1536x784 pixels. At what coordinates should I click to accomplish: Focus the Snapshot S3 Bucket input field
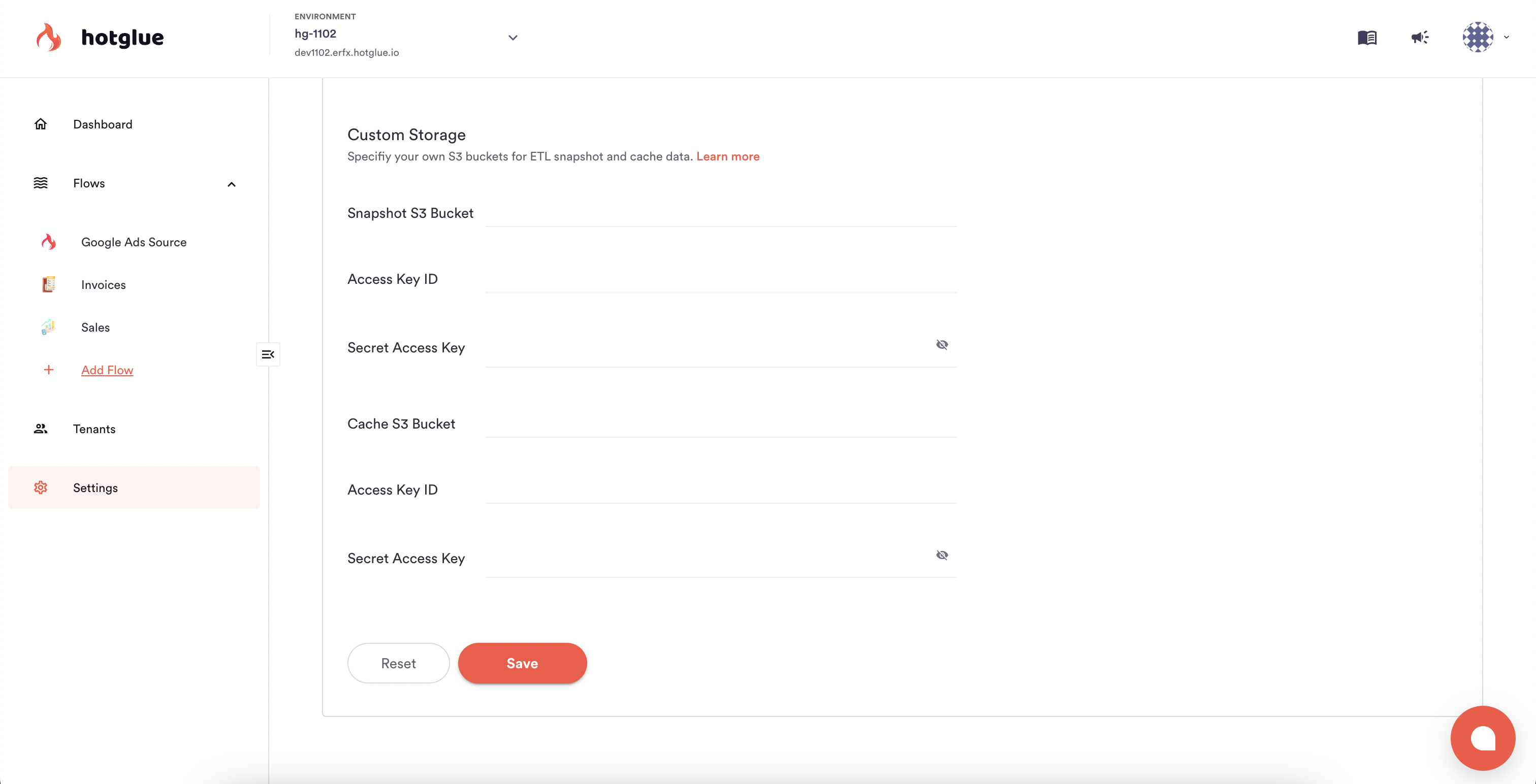point(720,213)
